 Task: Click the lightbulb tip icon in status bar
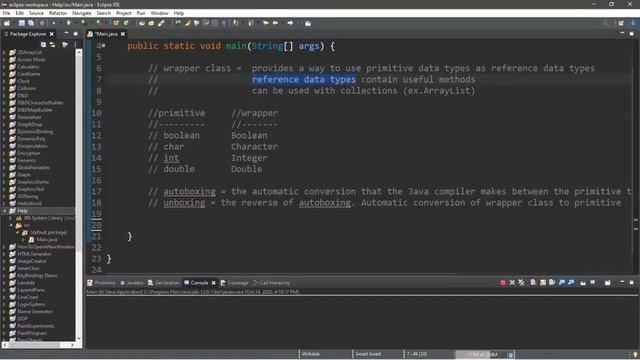pos(635,354)
